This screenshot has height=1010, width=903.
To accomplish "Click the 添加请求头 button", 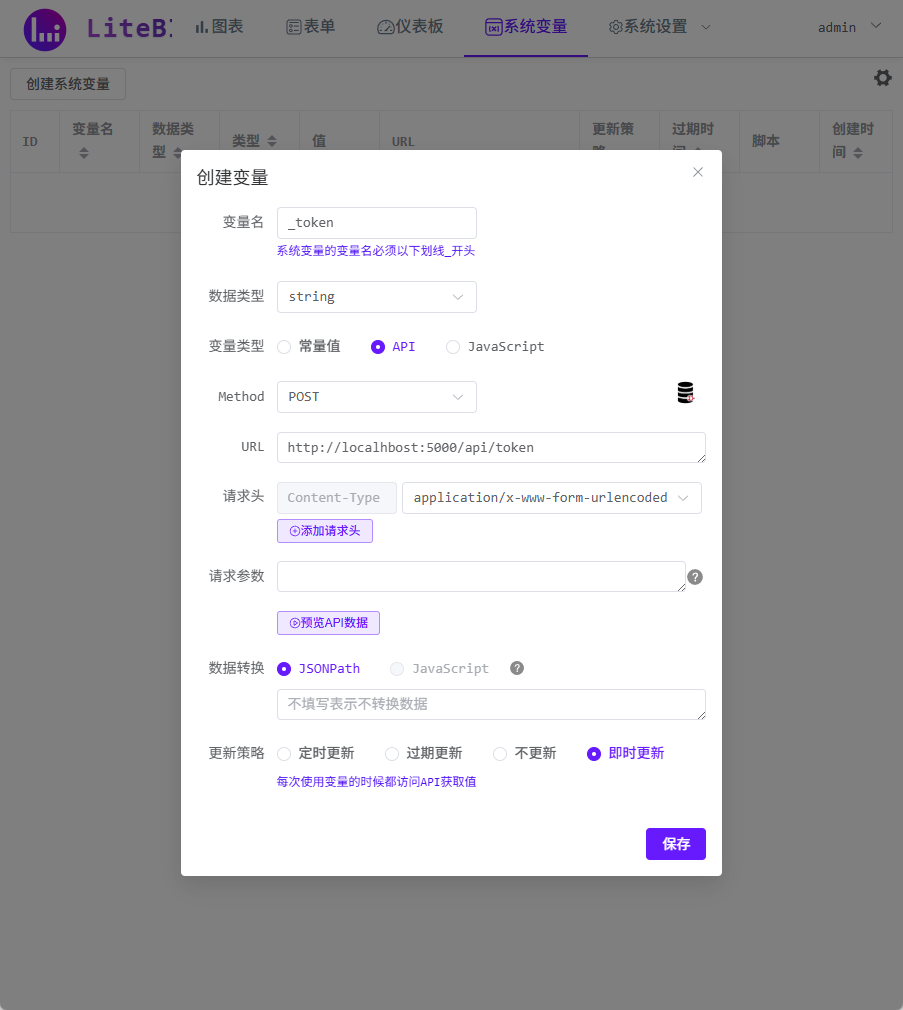I will click(324, 530).
